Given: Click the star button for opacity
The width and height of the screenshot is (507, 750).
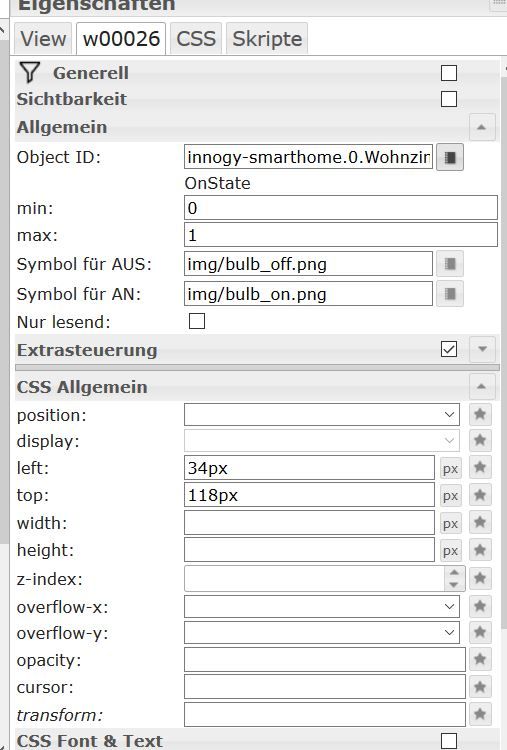Looking at the screenshot, I should click(480, 660).
